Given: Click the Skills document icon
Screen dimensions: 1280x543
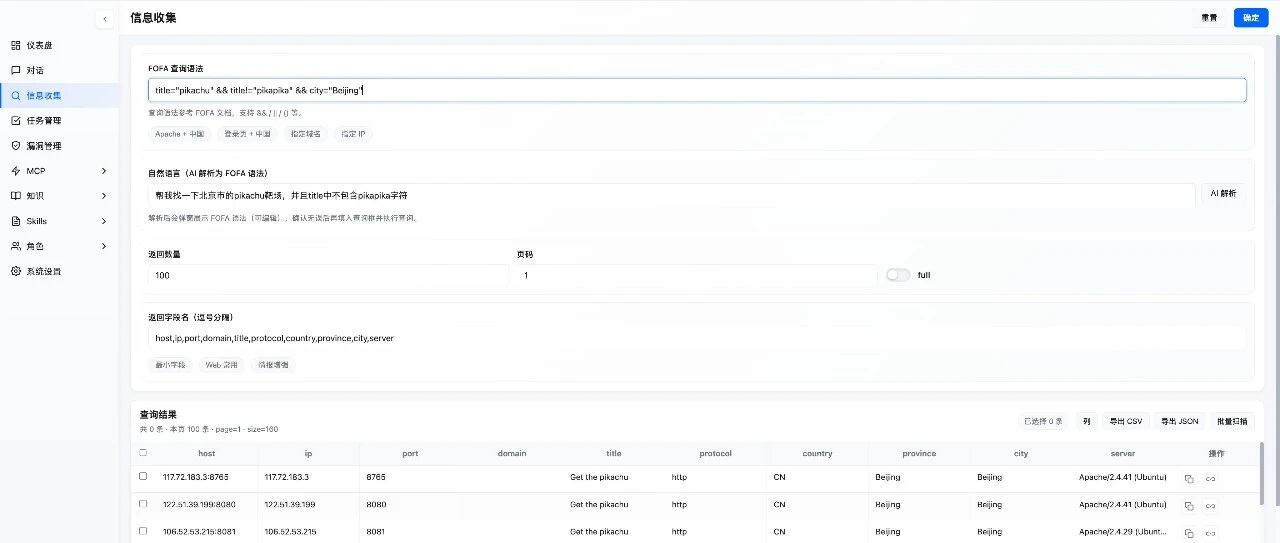Looking at the screenshot, I should [15, 221].
